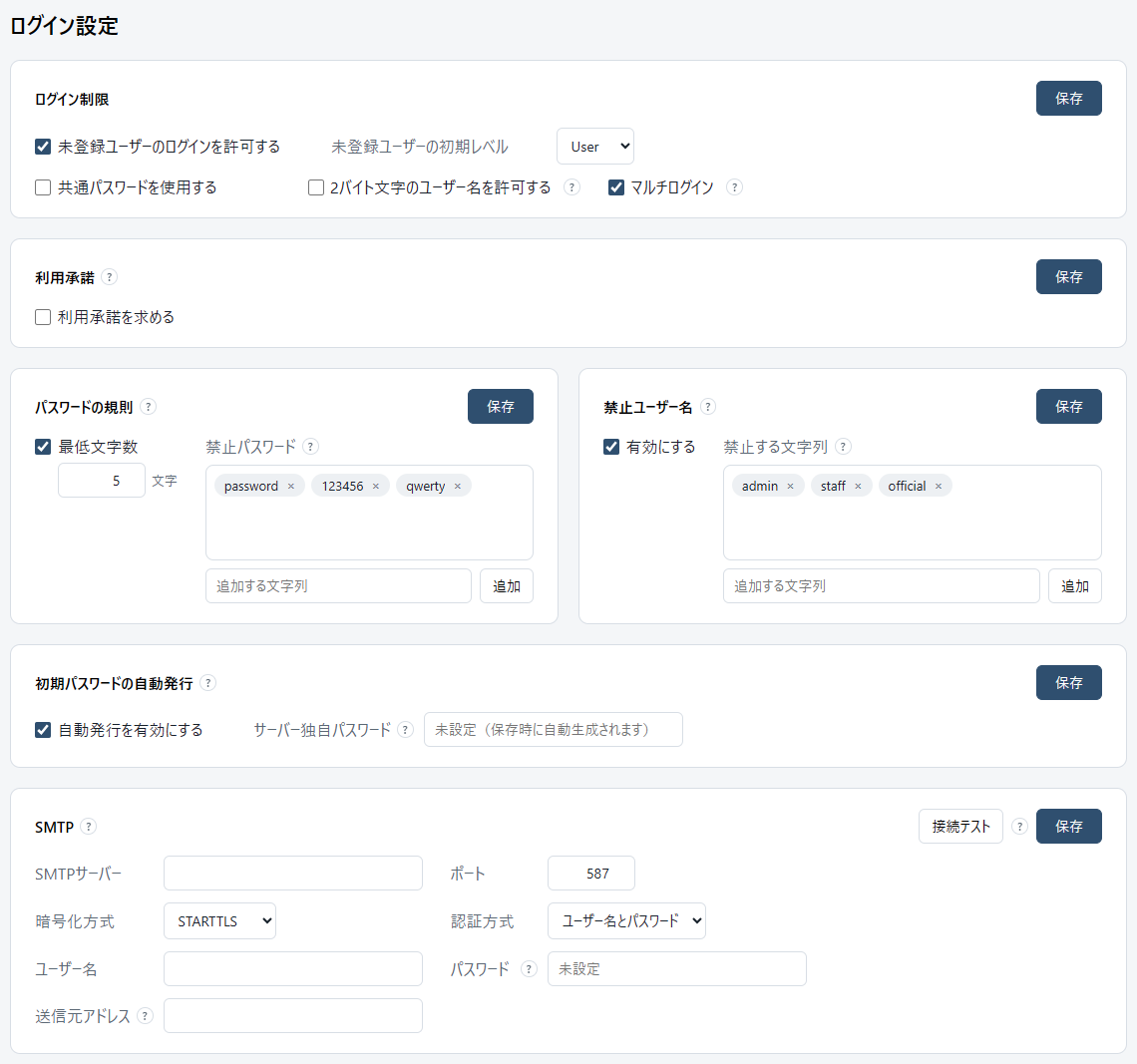
Task: Show help for SMTP heading
Action: pyautogui.click(x=89, y=827)
